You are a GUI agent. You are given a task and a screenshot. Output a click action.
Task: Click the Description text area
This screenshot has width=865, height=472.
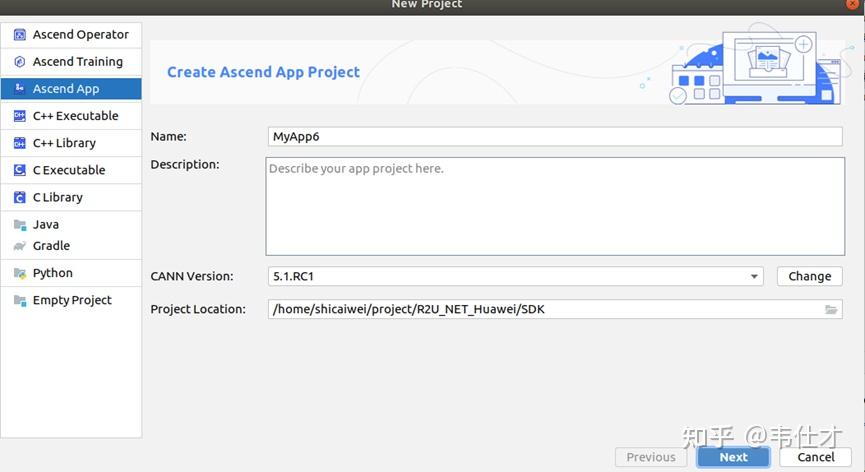[555, 205]
